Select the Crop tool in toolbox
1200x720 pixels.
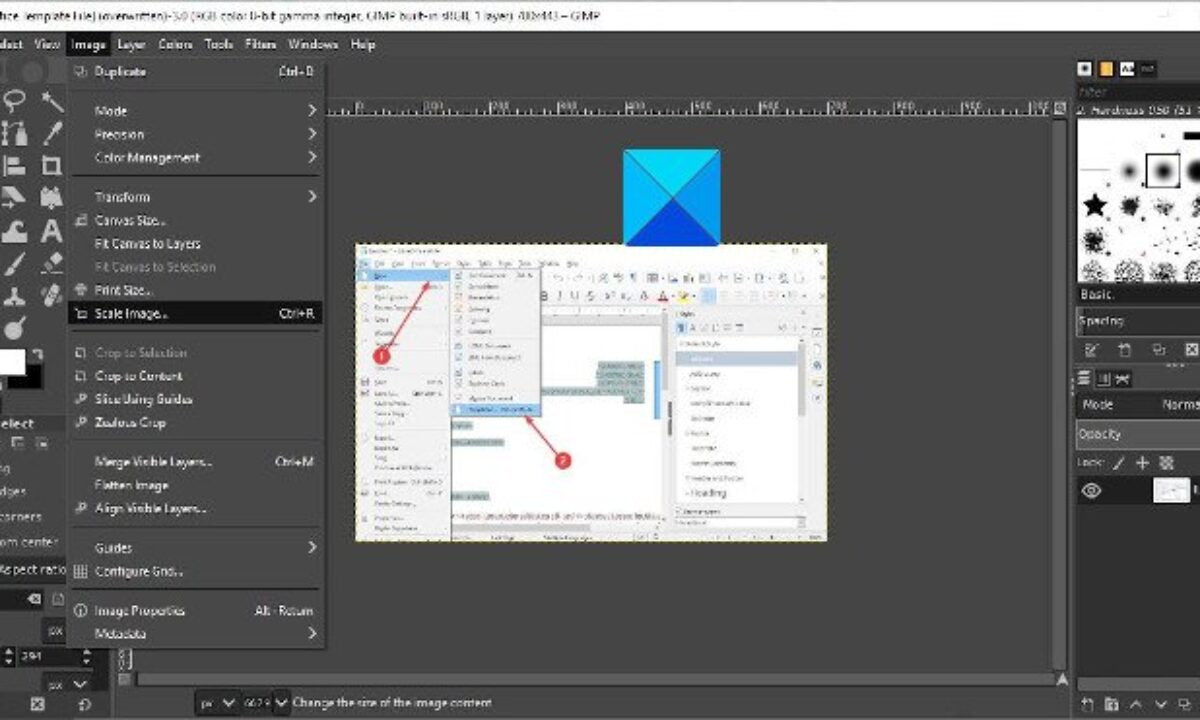point(51,166)
